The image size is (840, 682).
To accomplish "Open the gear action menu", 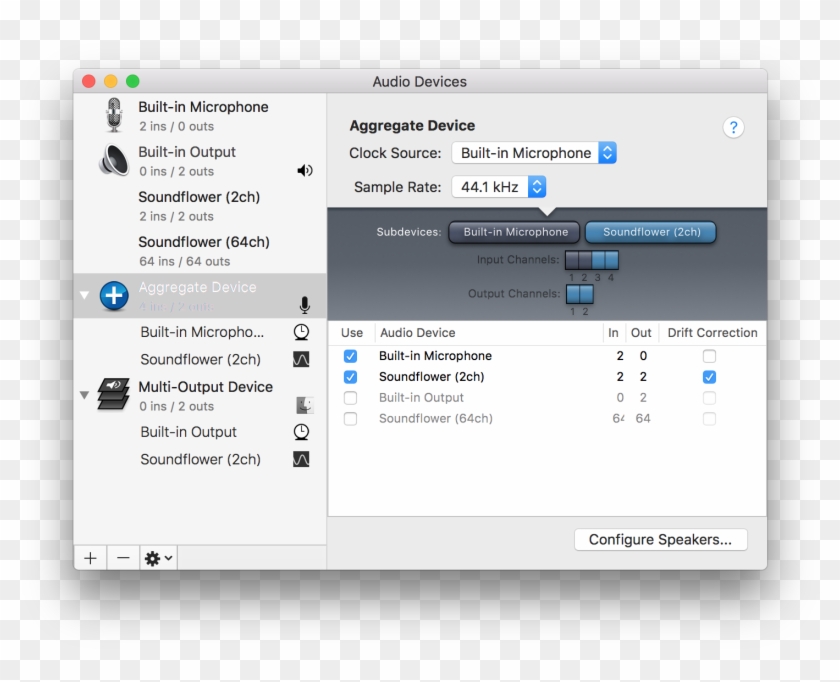I will click(x=158, y=558).
